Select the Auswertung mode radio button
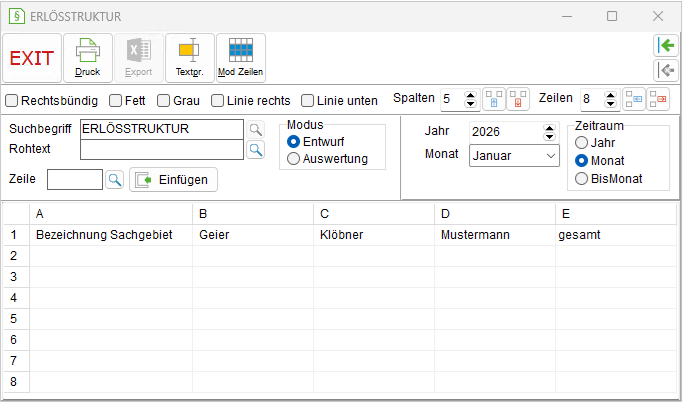This screenshot has width=683, height=402. (x=294, y=159)
